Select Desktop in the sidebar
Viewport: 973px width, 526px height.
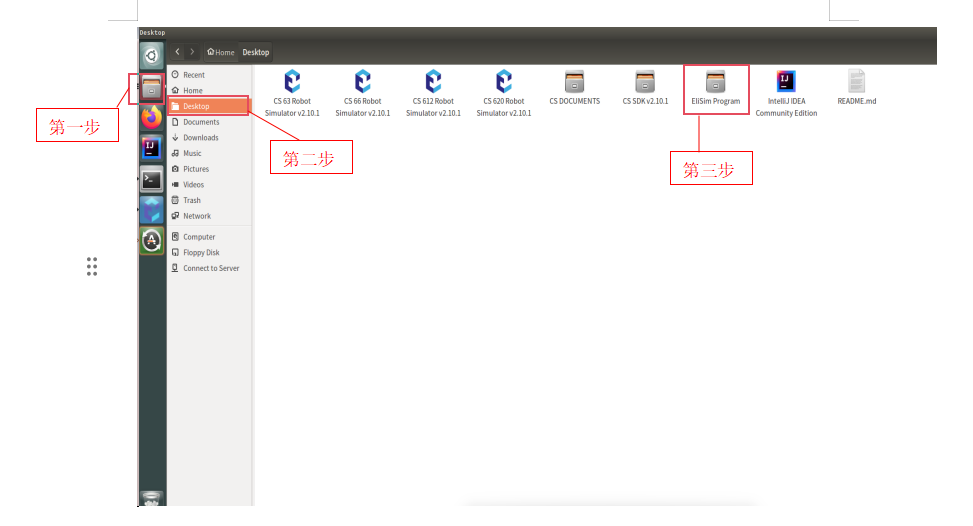click(x=196, y=106)
